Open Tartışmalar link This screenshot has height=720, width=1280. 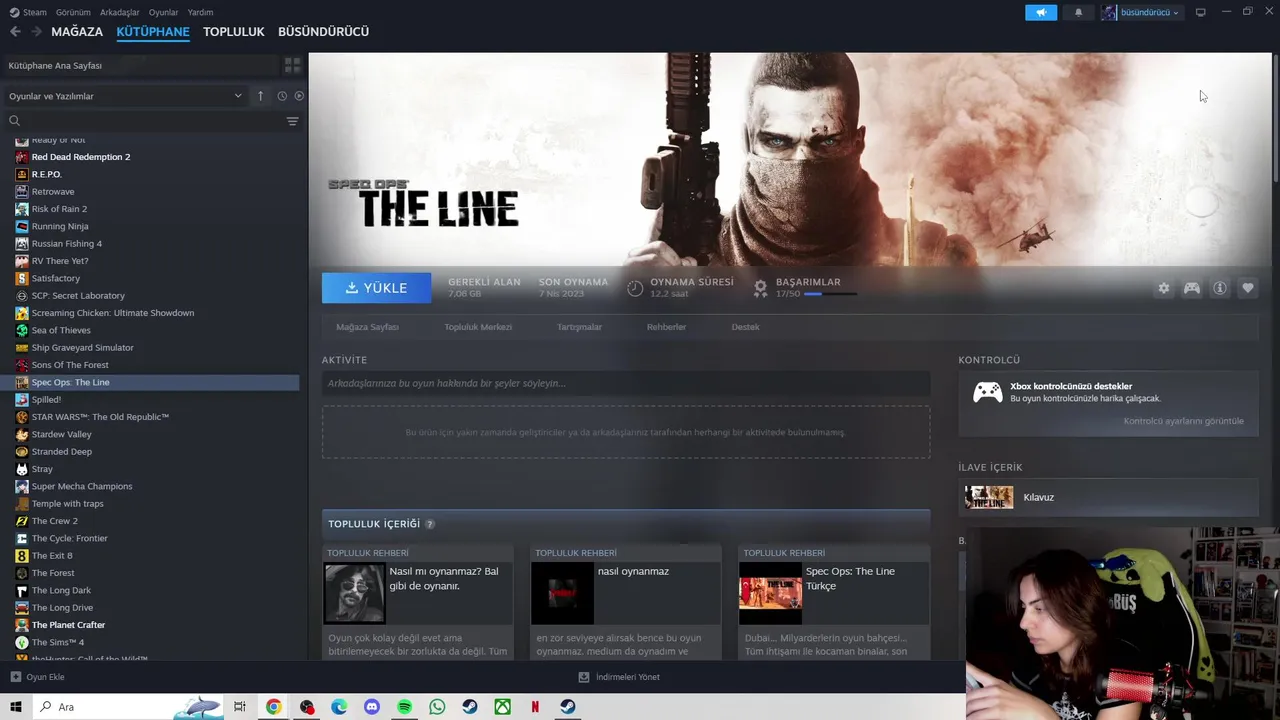579,327
